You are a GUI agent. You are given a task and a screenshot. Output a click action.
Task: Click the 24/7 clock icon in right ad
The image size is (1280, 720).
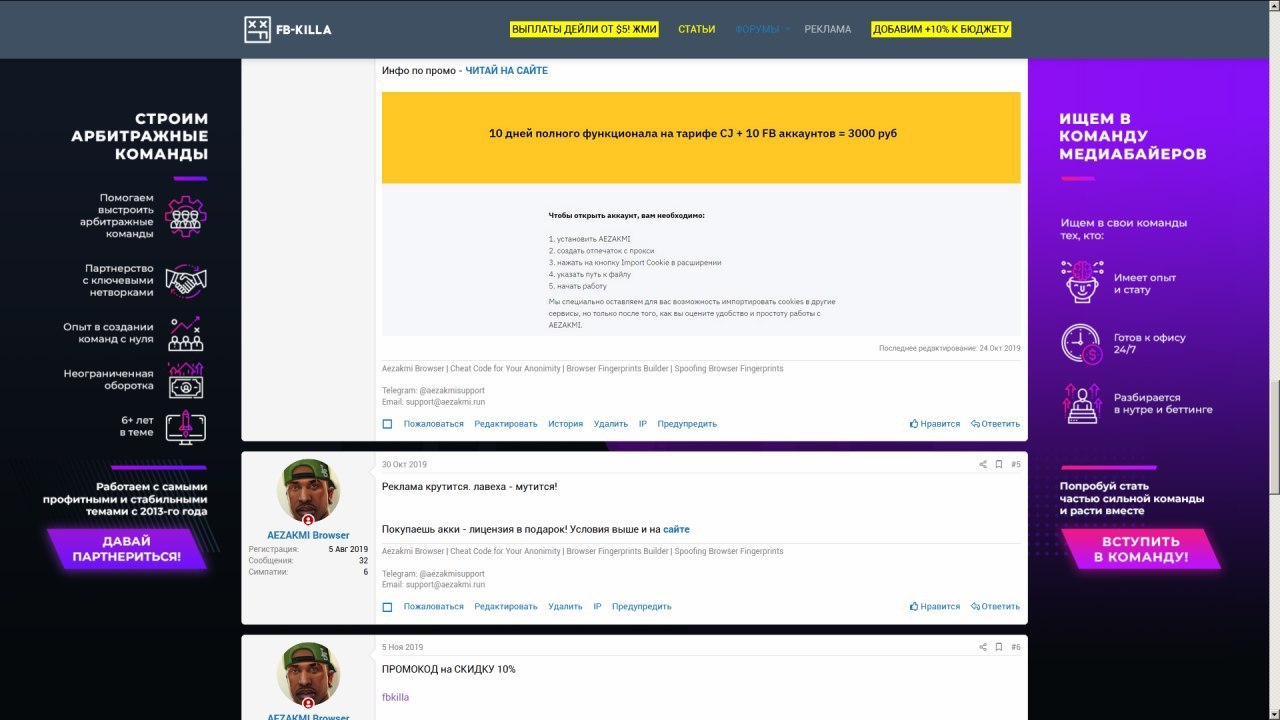1082,343
